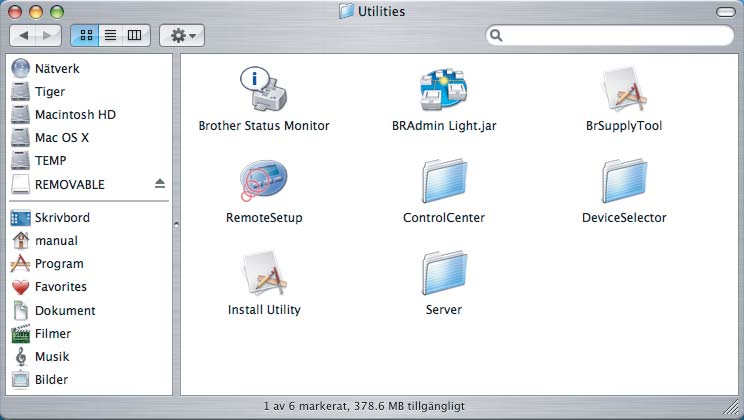The height and width of the screenshot is (420, 744).
Task: Click the "ControlCenter" folder name
Action: [x=444, y=218]
